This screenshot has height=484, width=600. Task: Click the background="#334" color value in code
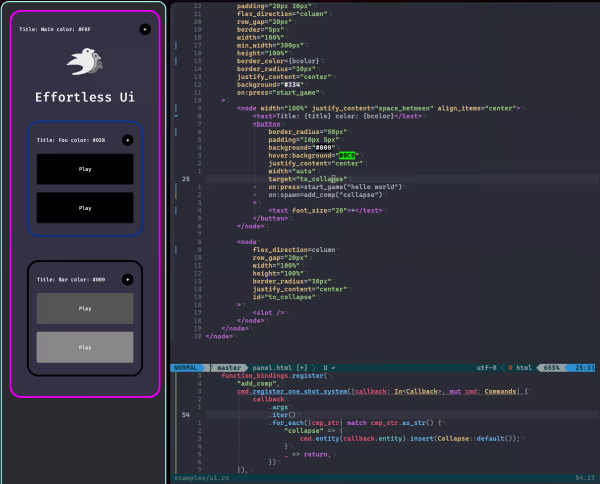point(292,85)
